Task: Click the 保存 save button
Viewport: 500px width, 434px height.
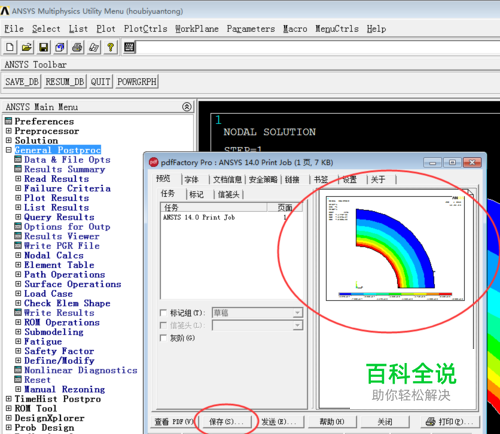Action: point(226,422)
